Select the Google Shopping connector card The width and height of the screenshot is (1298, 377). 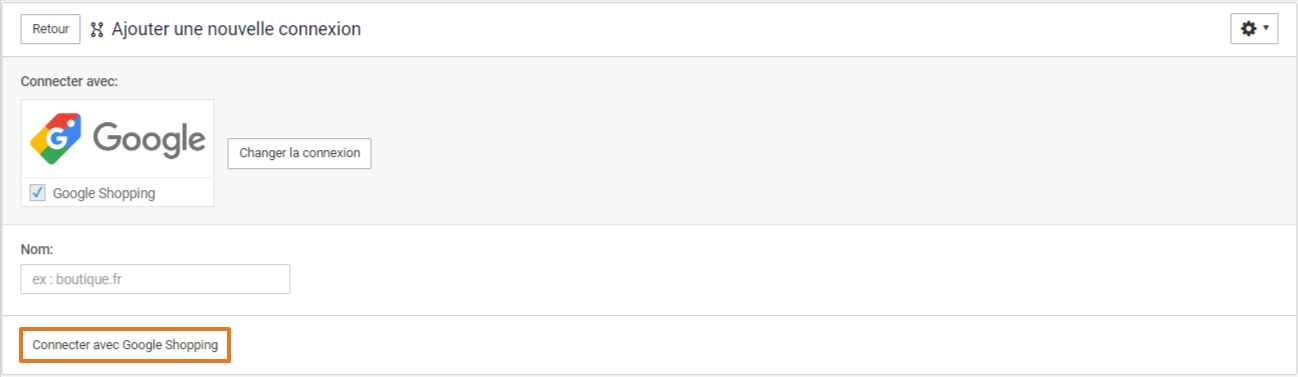coord(118,153)
